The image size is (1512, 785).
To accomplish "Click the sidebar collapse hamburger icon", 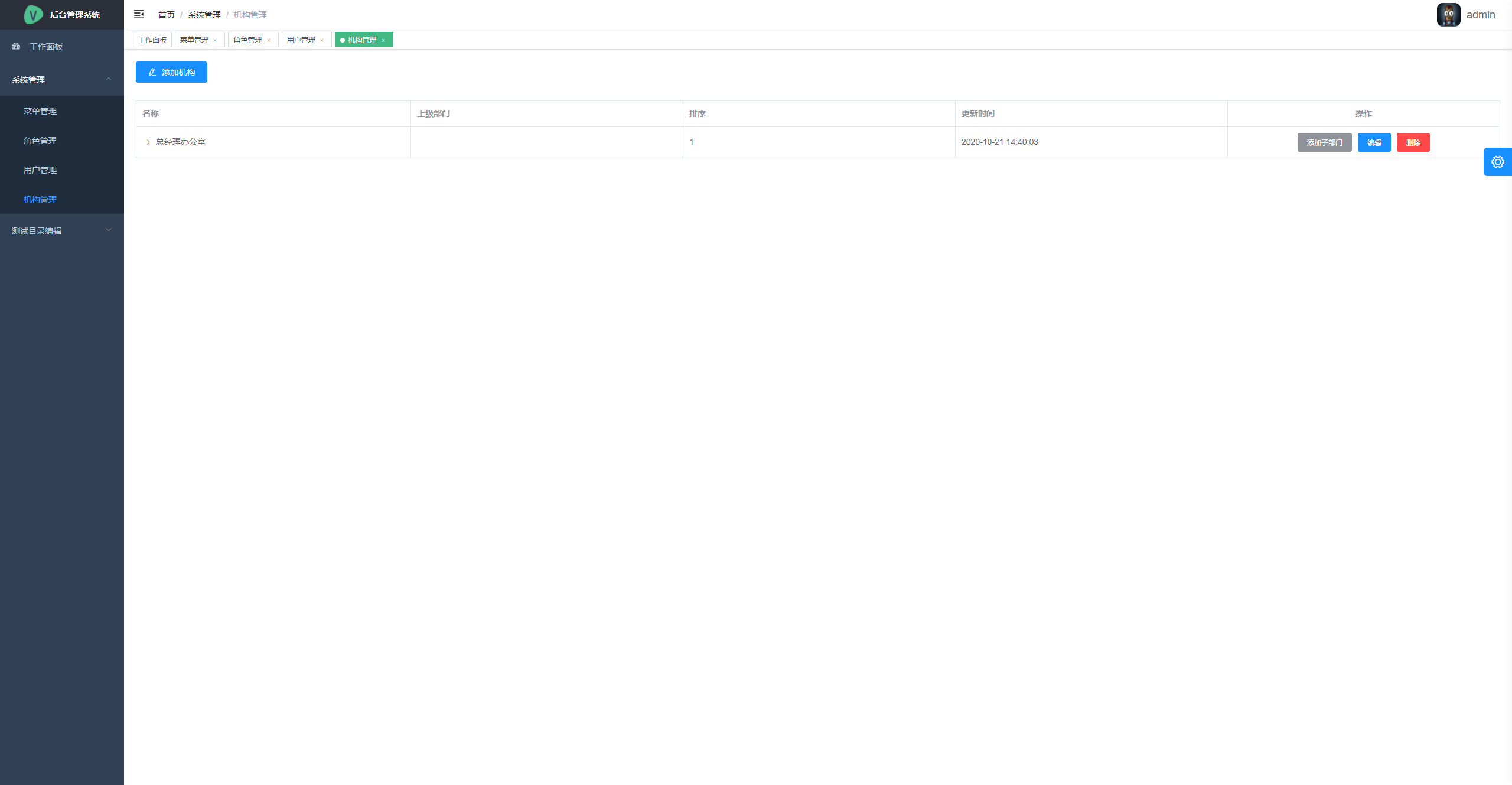I will 139,14.
